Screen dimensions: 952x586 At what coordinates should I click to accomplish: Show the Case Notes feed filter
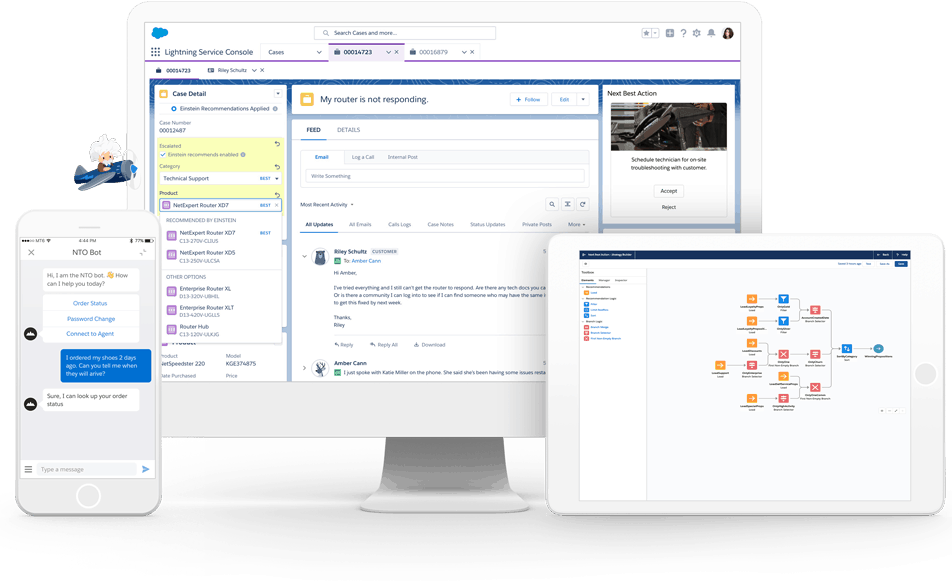click(440, 225)
